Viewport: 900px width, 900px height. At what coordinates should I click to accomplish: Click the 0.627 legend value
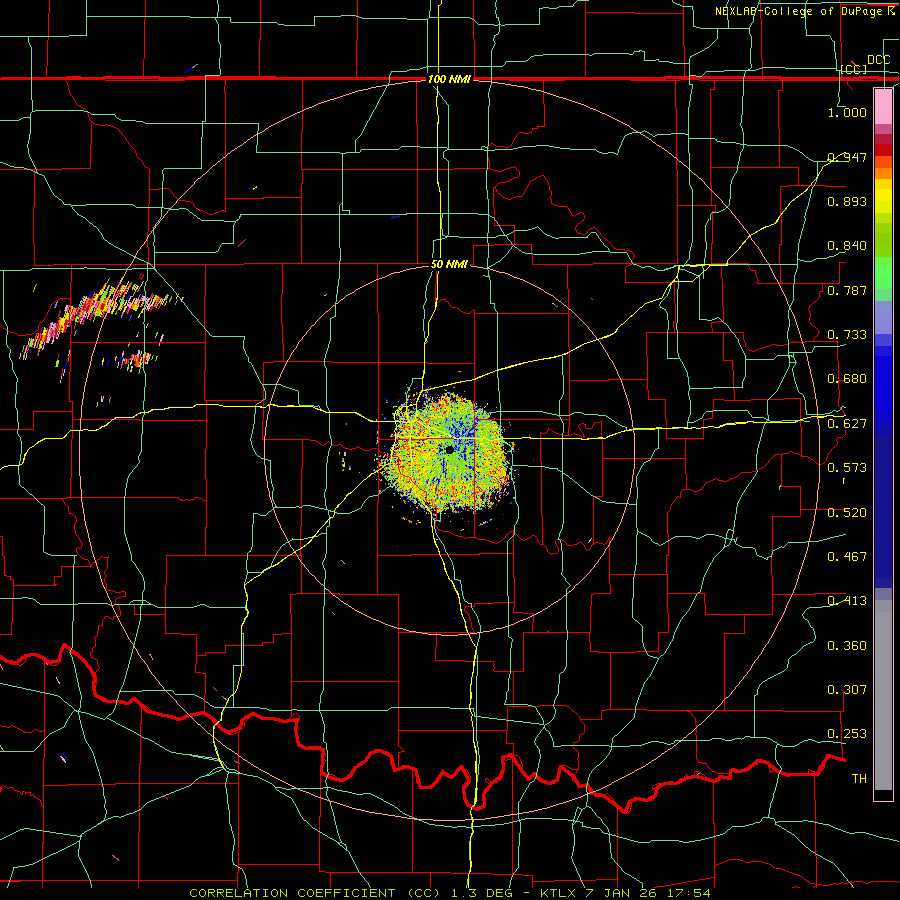[x=847, y=424]
